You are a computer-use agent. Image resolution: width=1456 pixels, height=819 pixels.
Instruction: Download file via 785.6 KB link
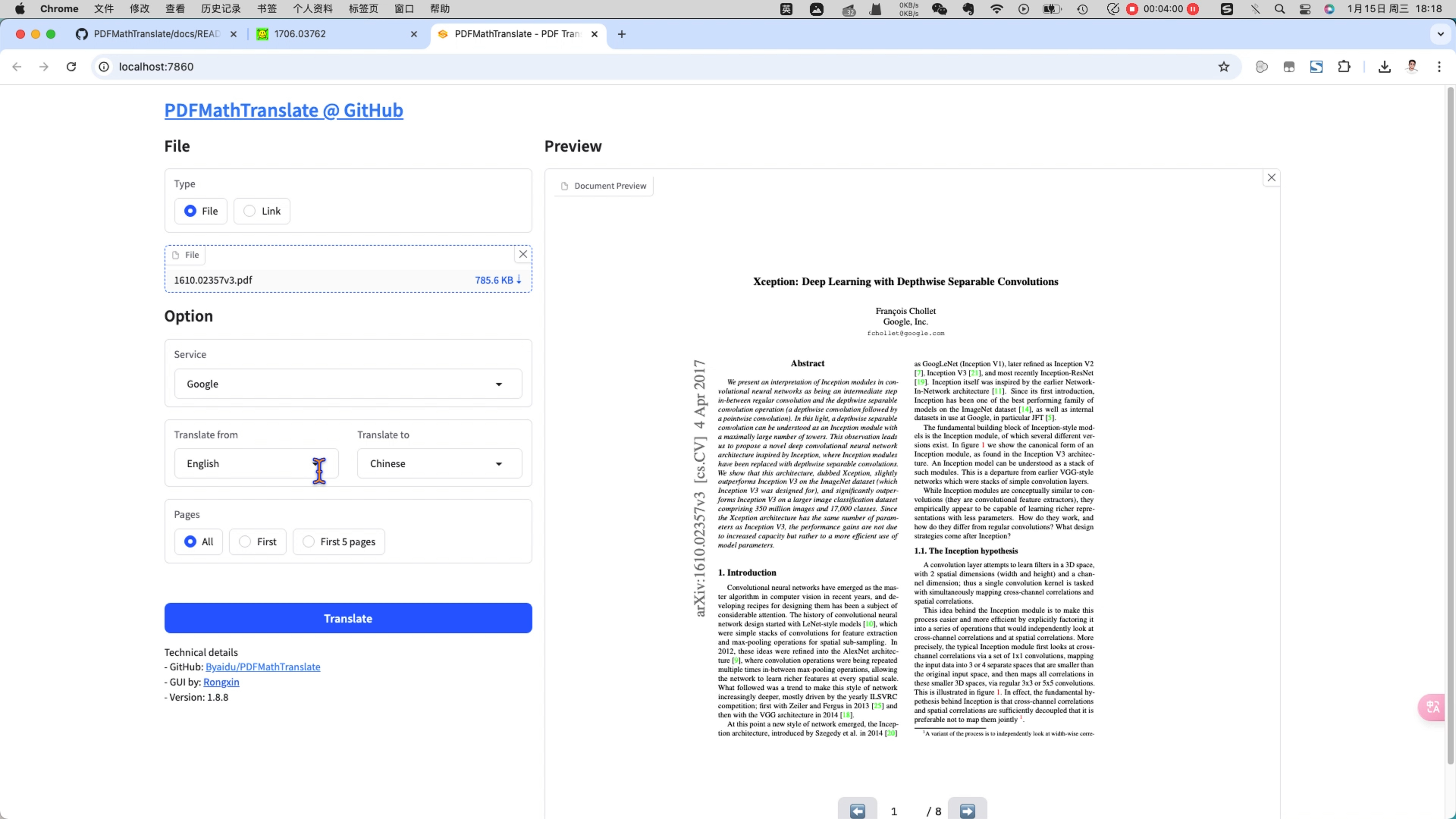point(498,280)
